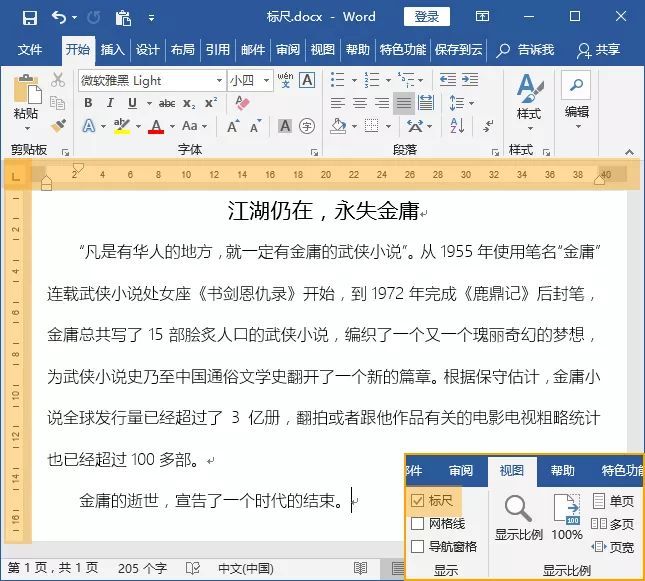
Task: Enable the 网格线 gridlines checkbox
Action: 417,524
